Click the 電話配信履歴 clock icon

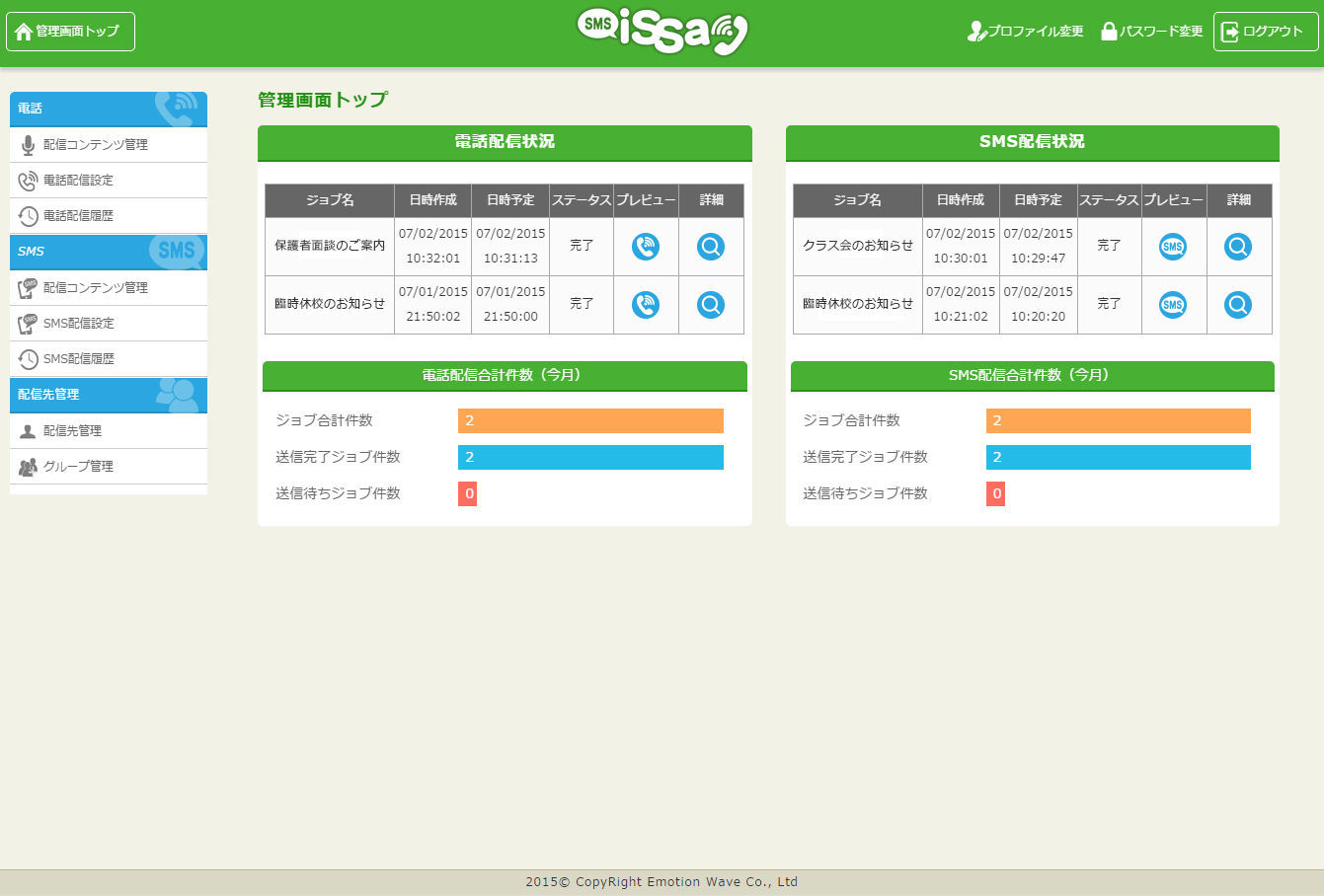click(28, 216)
